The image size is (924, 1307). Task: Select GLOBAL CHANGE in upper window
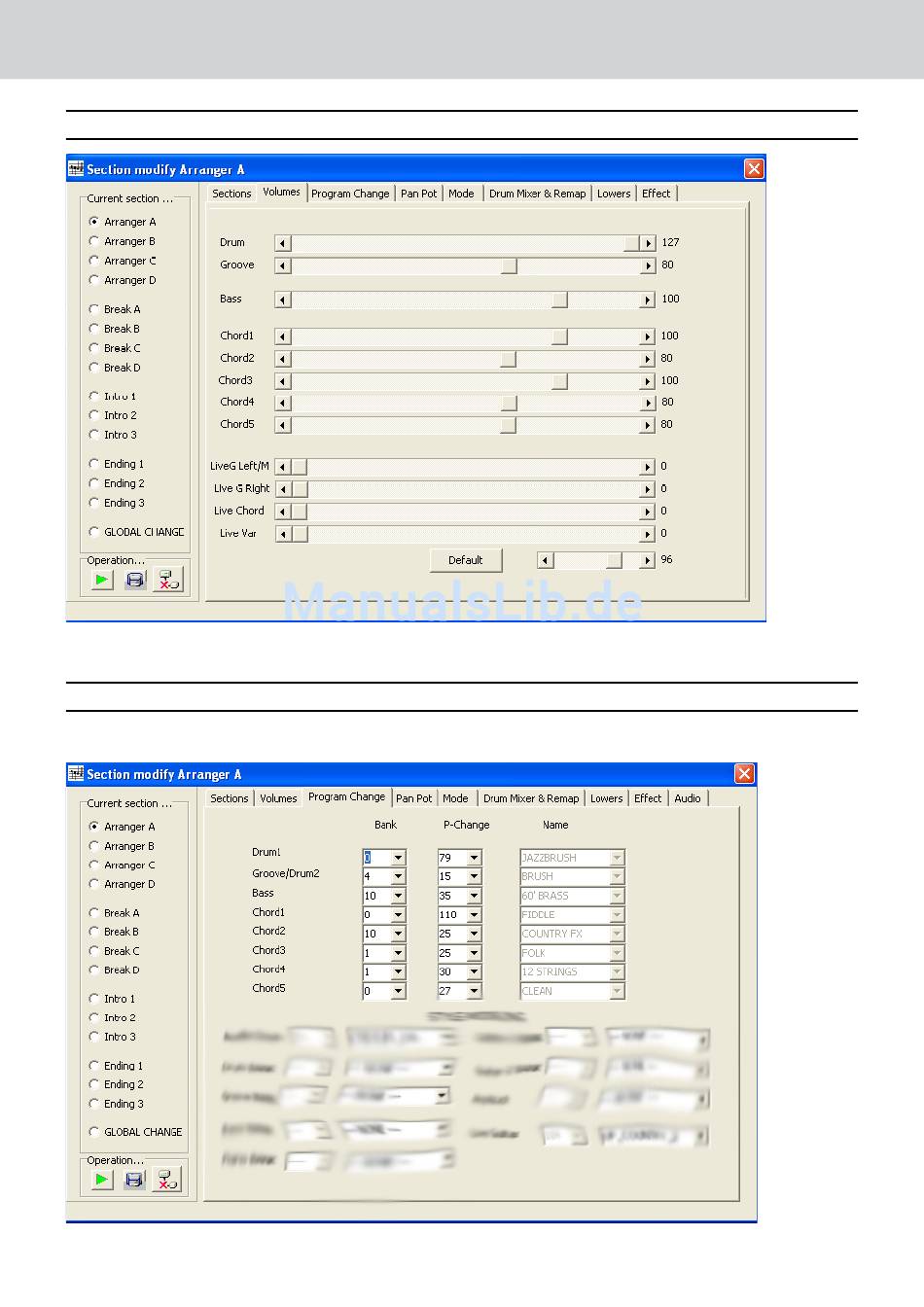point(94,532)
